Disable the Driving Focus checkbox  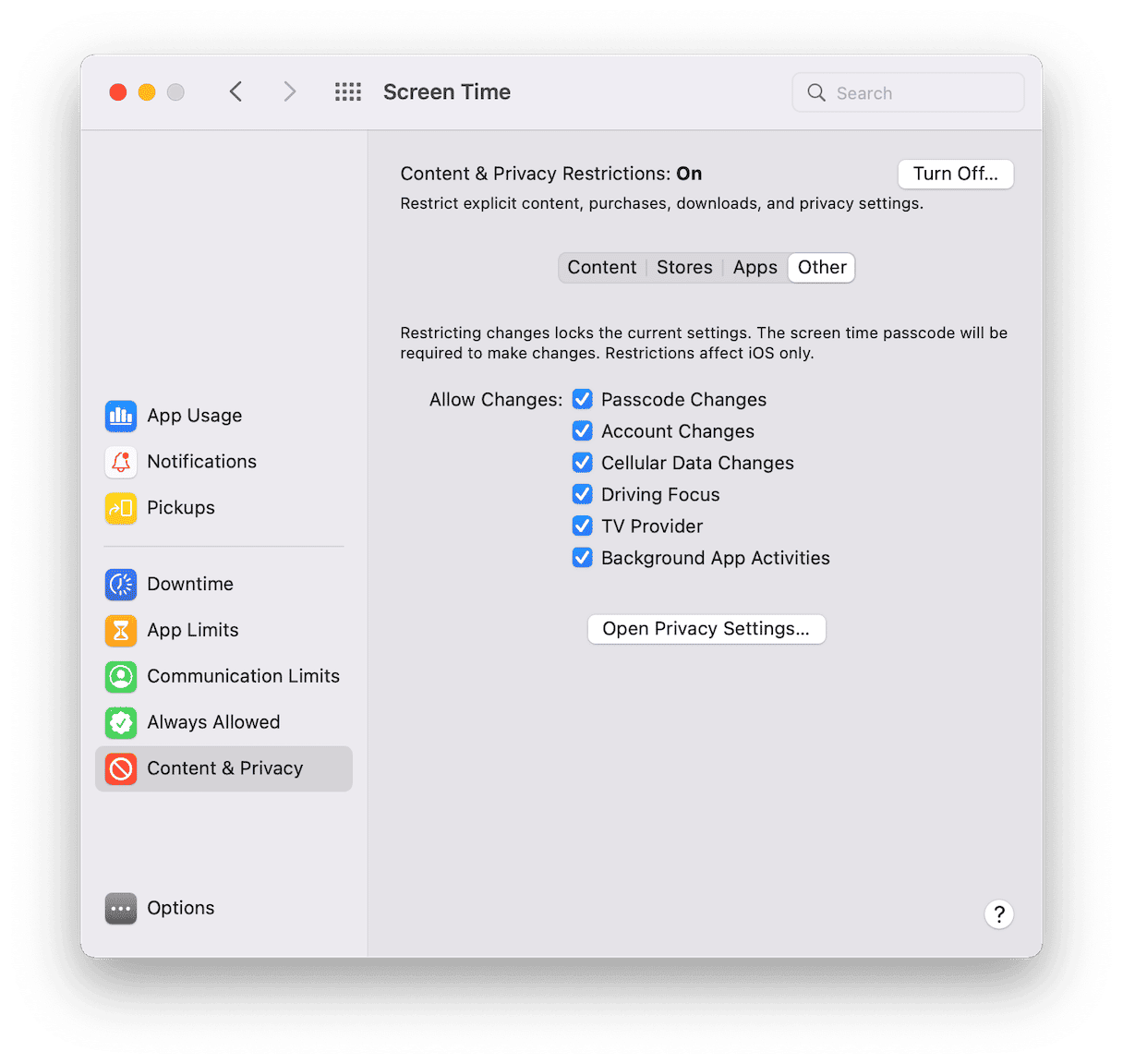coord(582,494)
